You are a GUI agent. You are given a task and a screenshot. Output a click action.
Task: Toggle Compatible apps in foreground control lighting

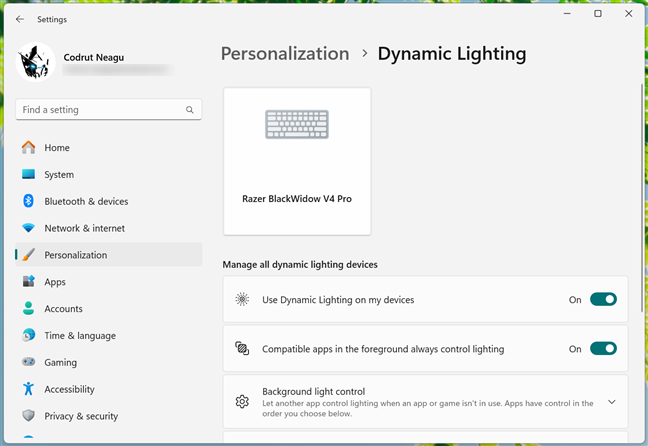tap(603, 348)
